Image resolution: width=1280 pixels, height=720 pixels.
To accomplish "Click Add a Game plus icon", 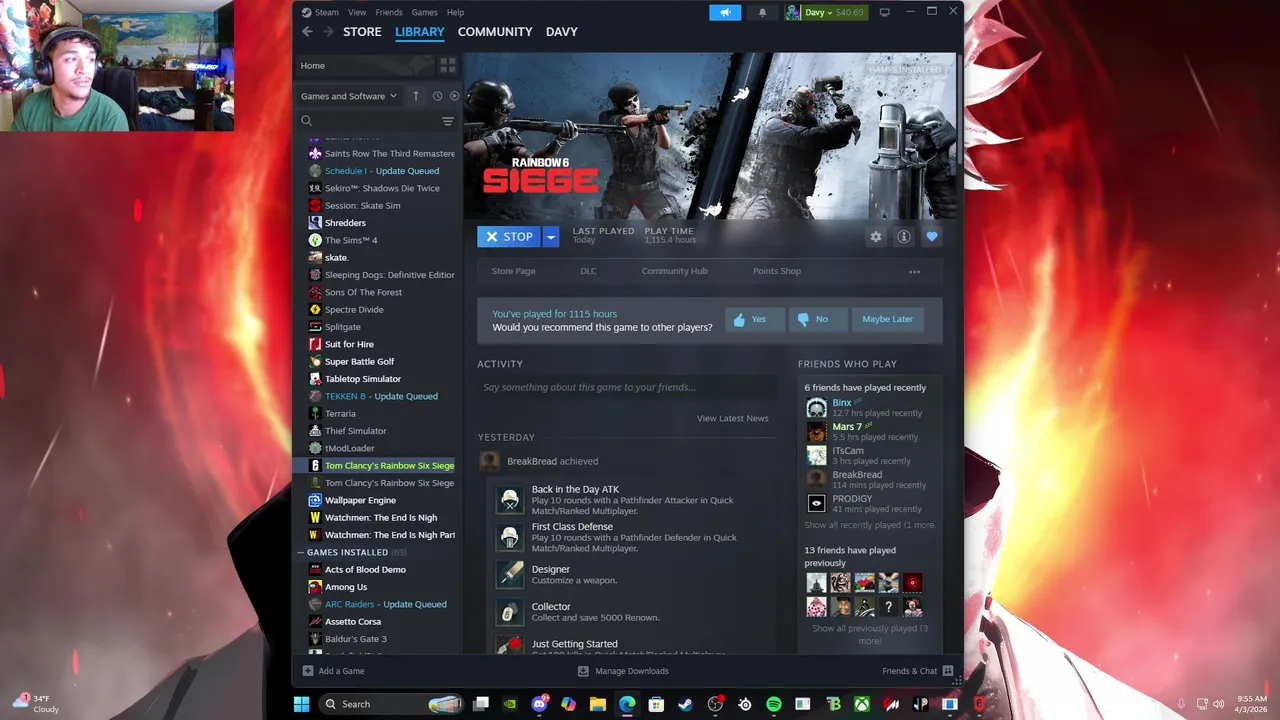I will (x=308, y=671).
